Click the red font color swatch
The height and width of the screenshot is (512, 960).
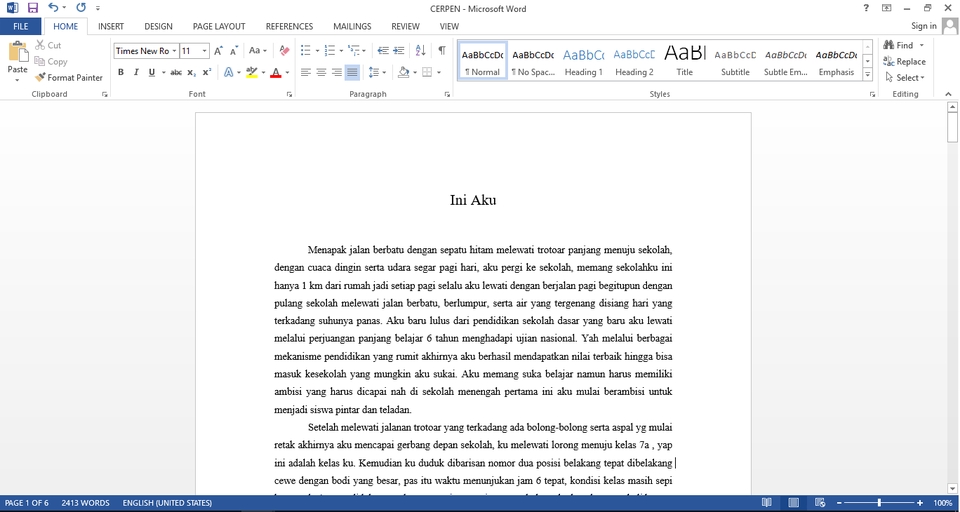coord(276,72)
